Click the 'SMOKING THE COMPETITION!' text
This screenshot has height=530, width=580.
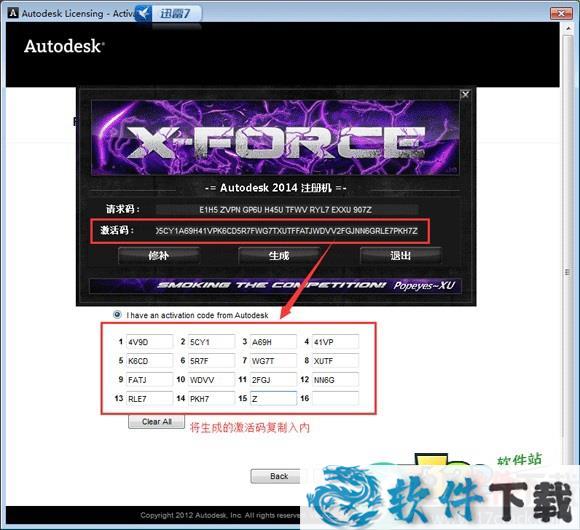(x=272, y=285)
